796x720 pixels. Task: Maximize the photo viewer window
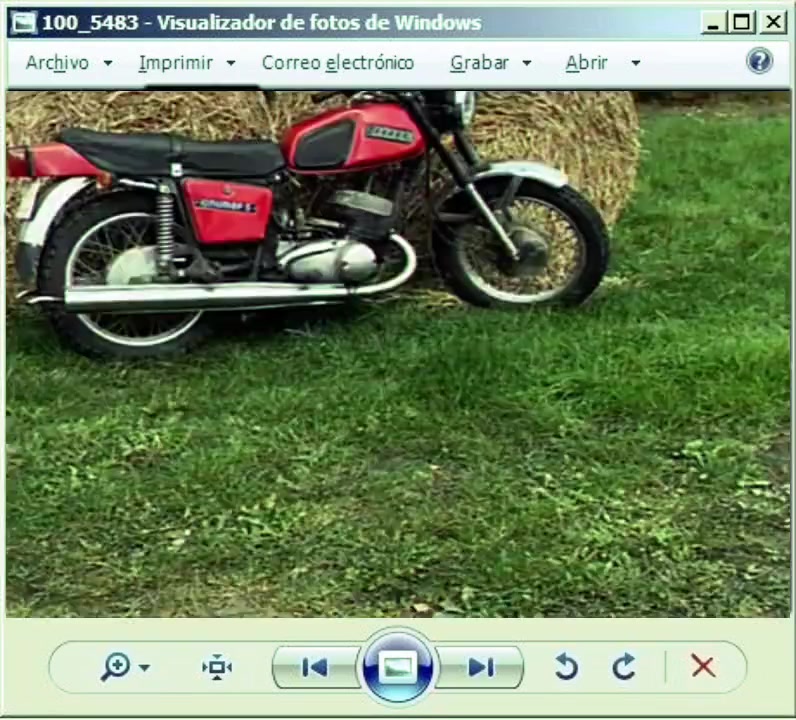tap(742, 23)
